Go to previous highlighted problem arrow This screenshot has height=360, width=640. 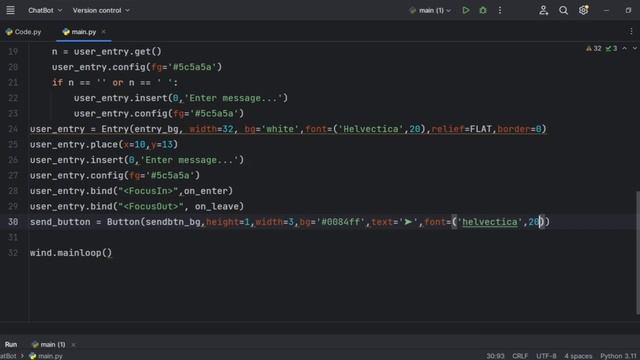coord(624,49)
